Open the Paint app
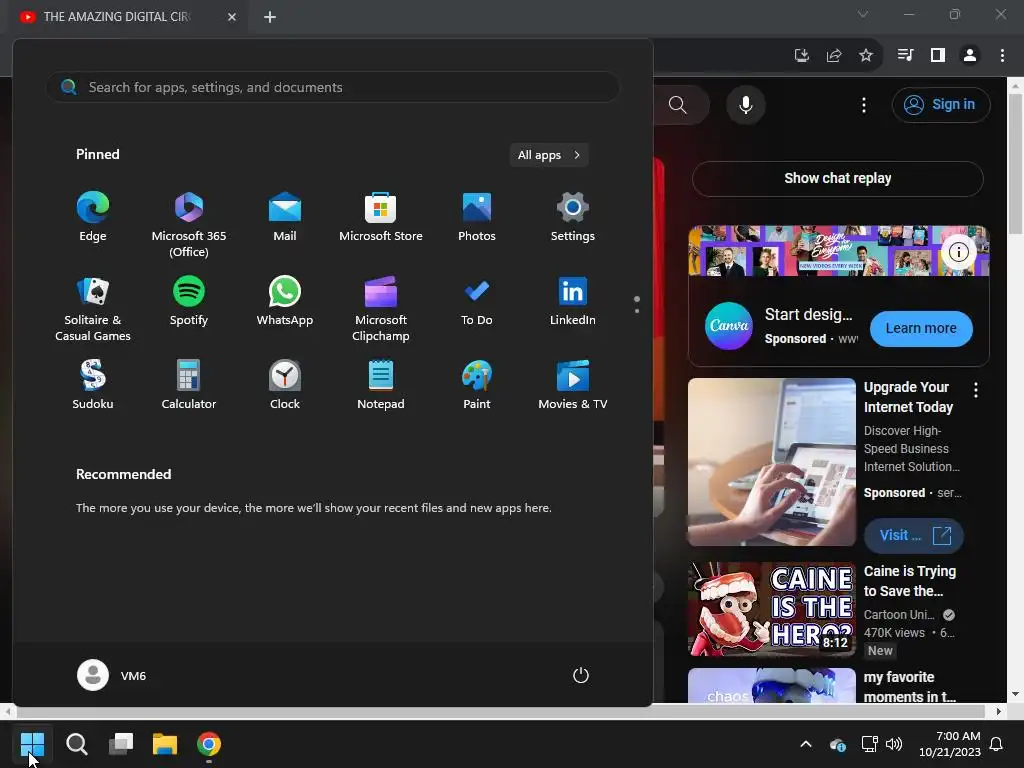The height and width of the screenshot is (768, 1024). click(477, 385)
